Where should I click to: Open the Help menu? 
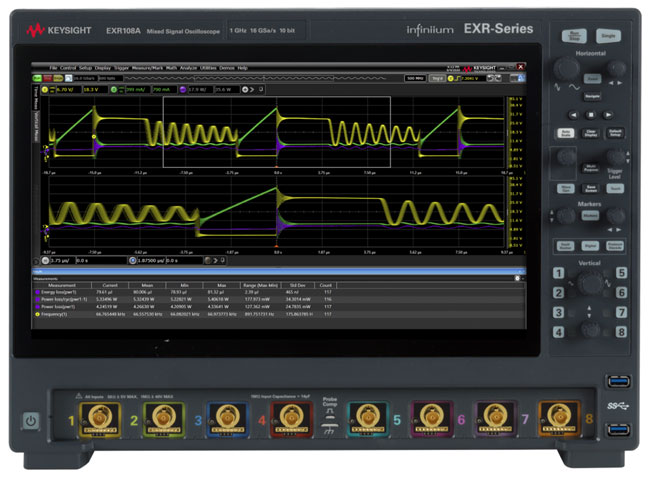click(243, 68)
